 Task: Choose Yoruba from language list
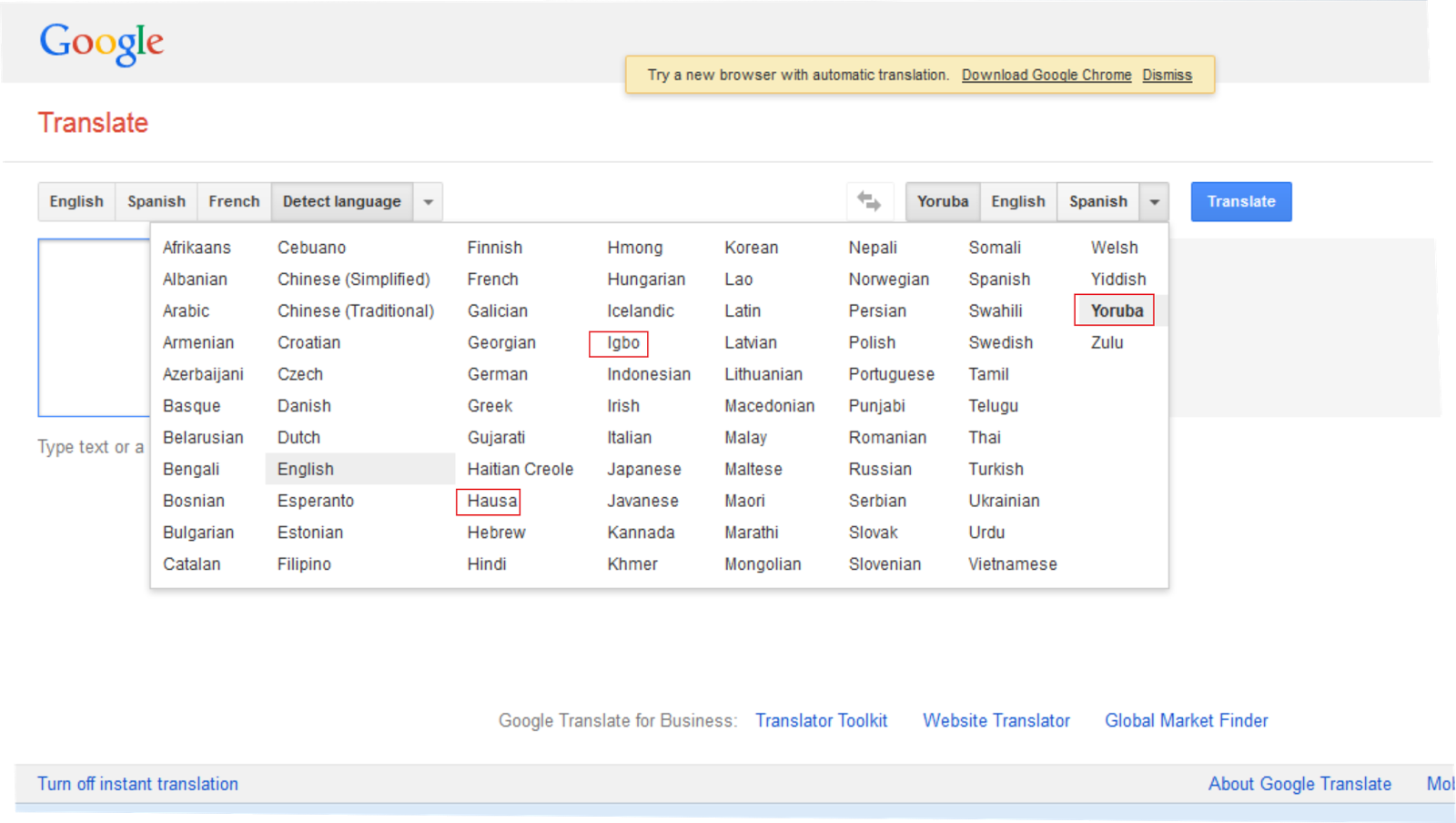(1117, 310)
